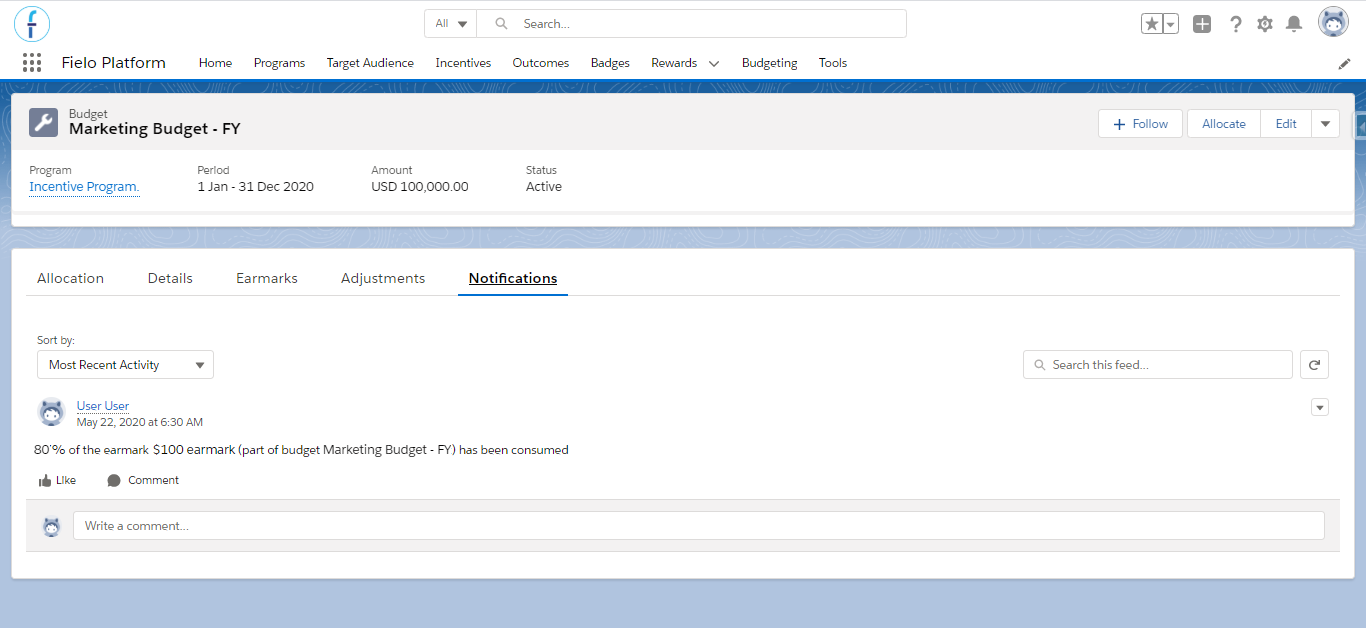Click the Edit button
Viewport: 1366px width, 628px height.
pos(1286,124)
